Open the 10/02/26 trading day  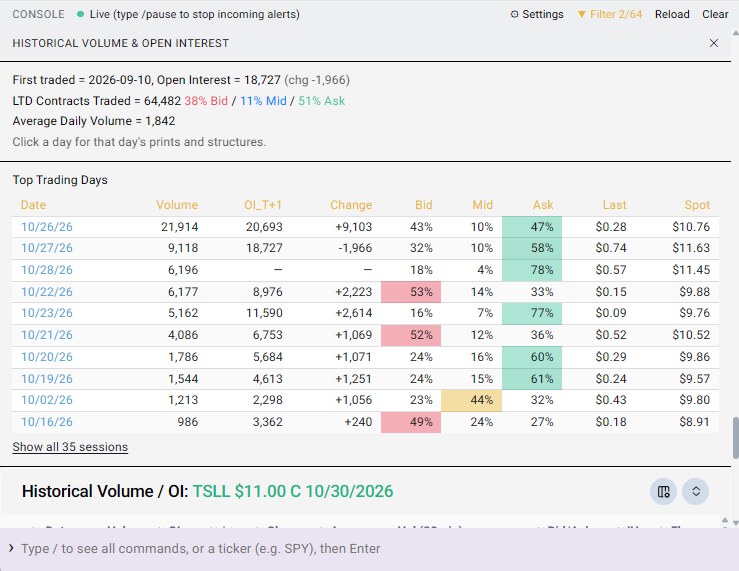[47, 400]
